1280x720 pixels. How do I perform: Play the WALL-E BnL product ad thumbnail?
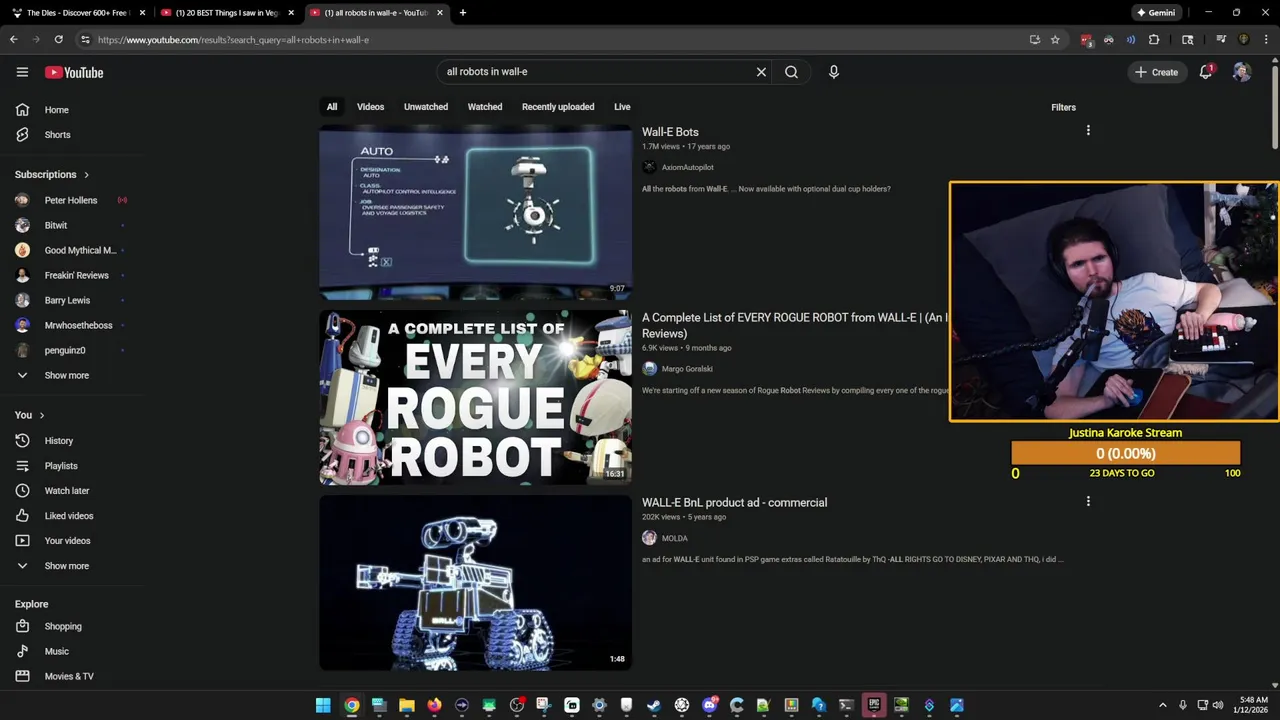click(x=476, y=582)
